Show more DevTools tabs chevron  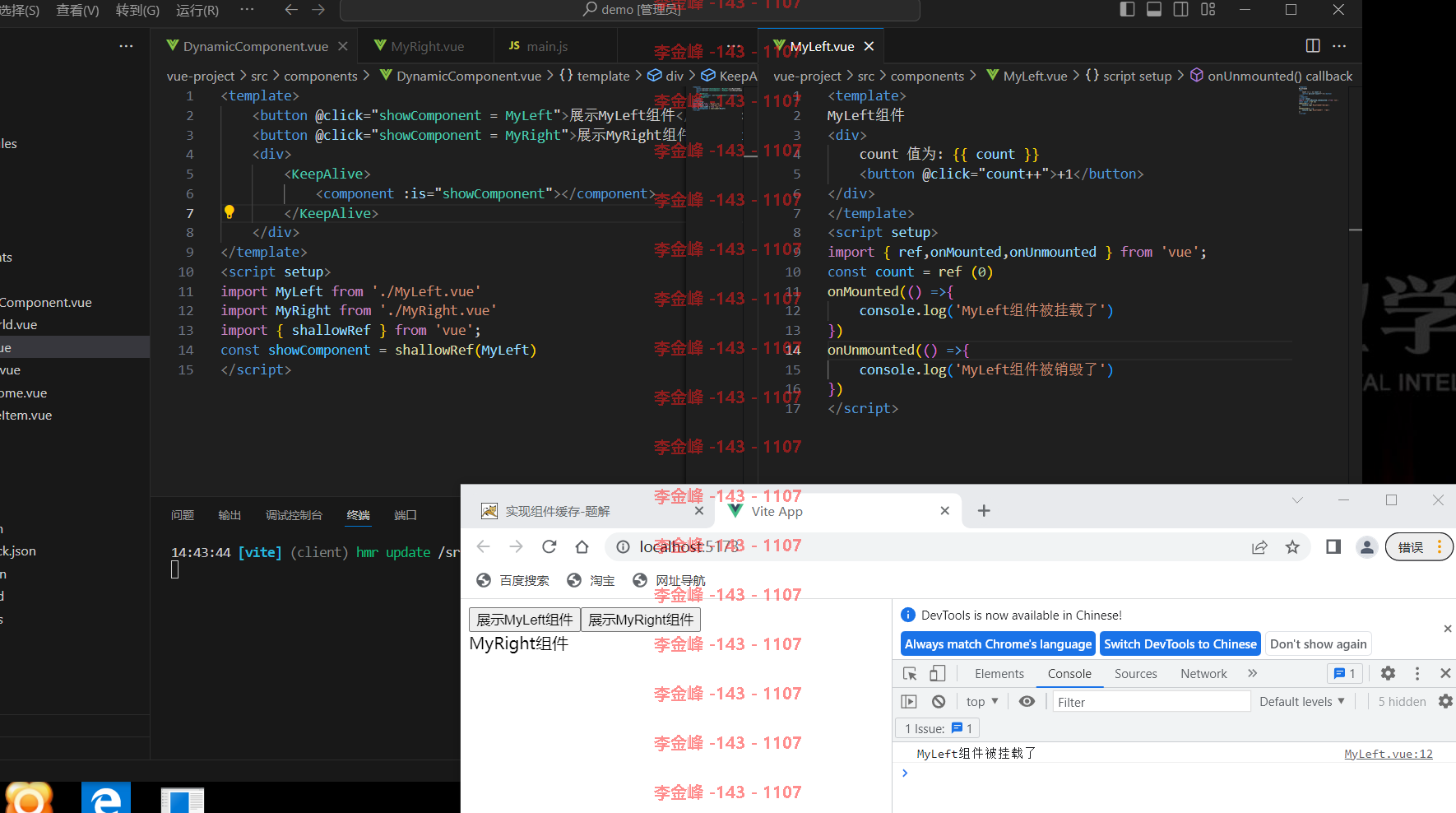[x=1252, y=673]
